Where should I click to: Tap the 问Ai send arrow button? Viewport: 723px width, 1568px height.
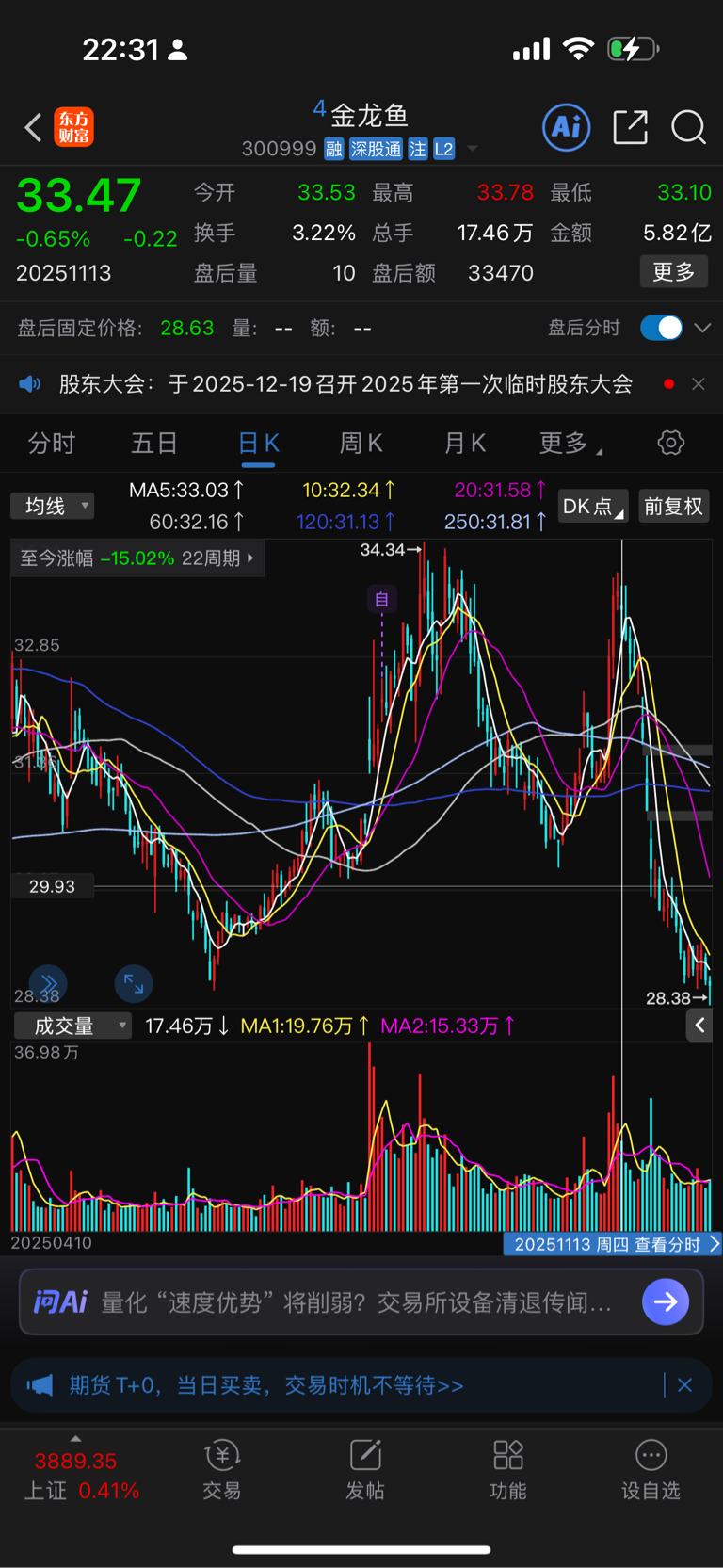click(x=666, y=1301)
